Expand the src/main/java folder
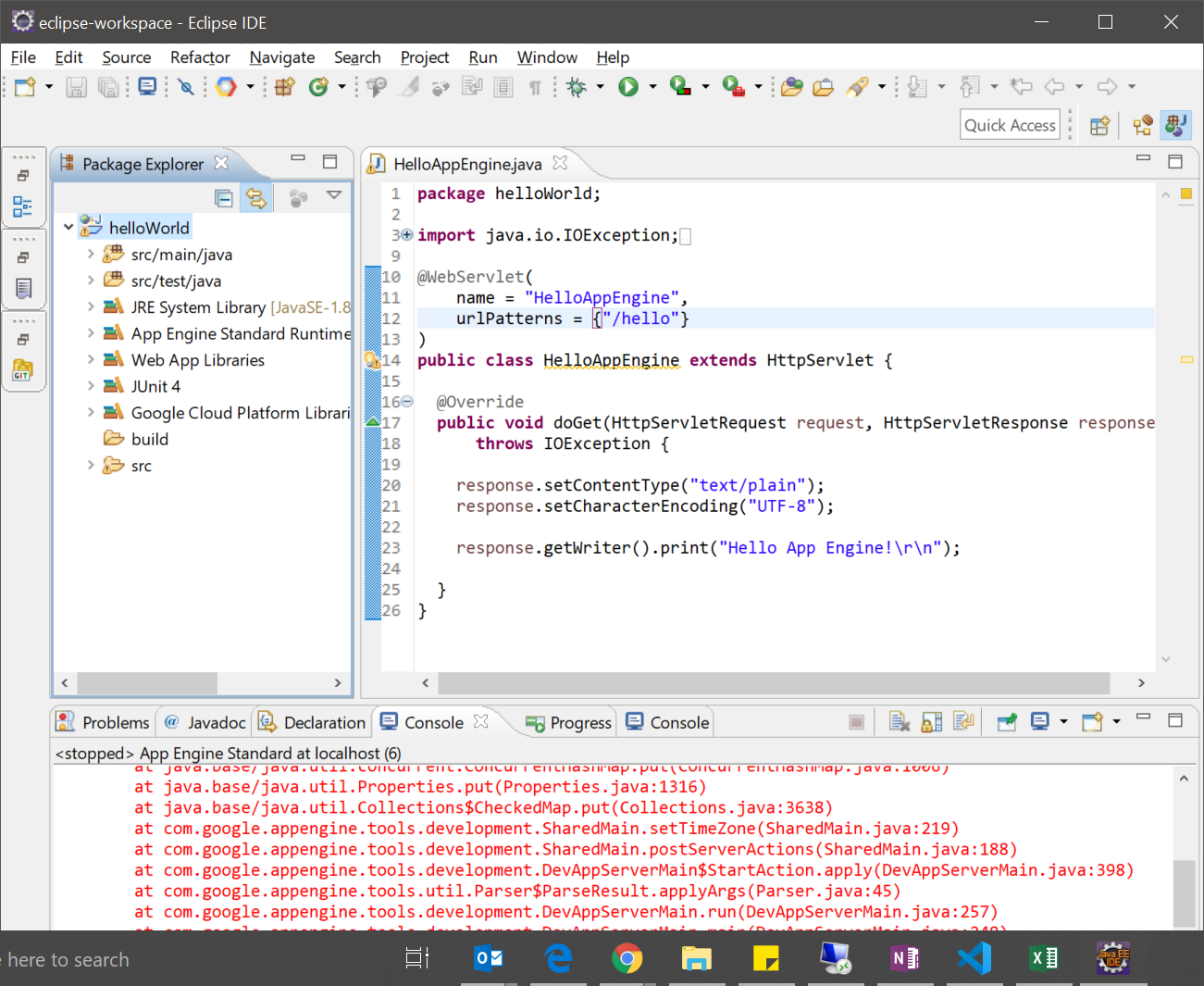 [x=90, y=254]
